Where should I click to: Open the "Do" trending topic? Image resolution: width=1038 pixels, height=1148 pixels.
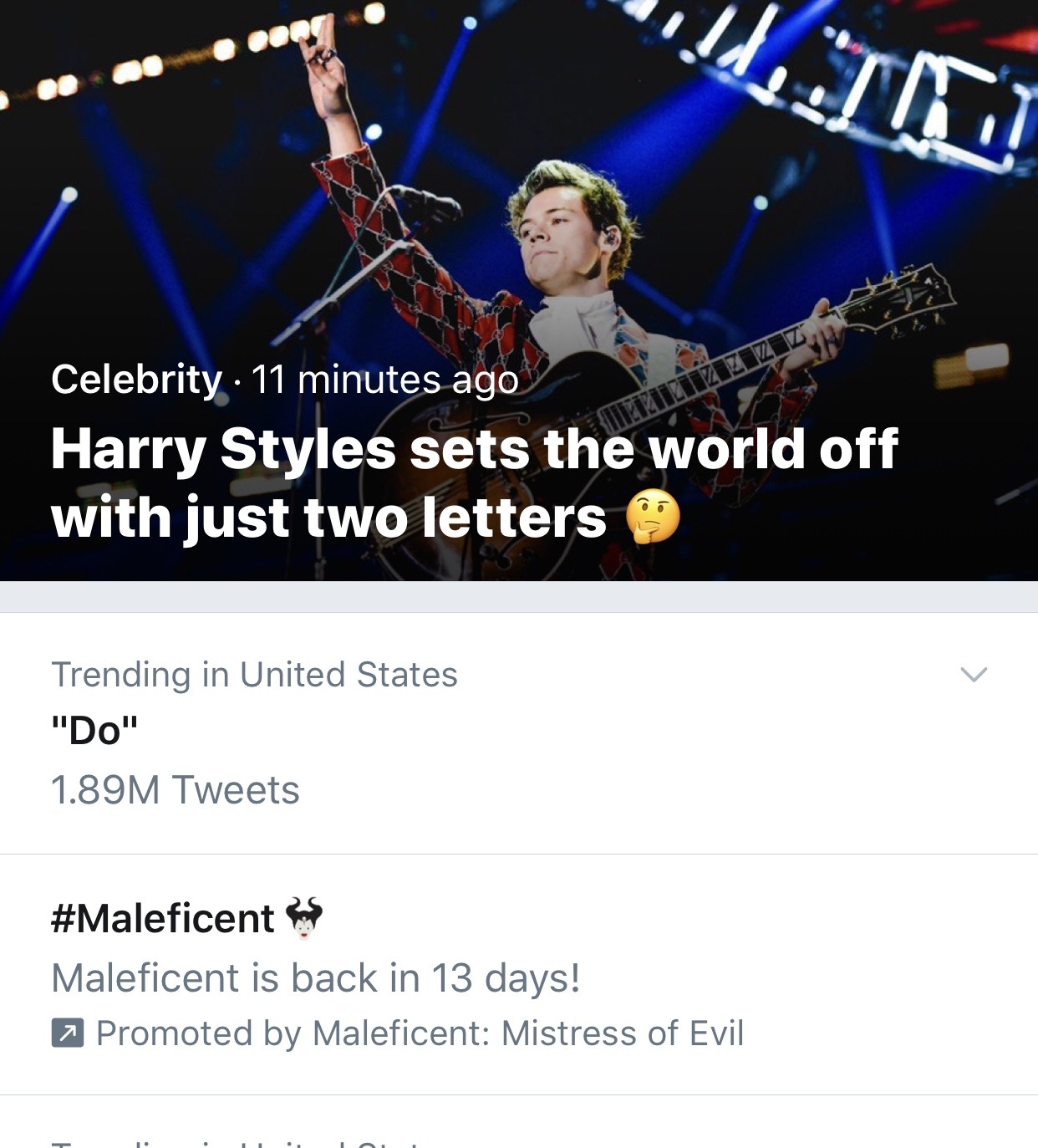94,731
